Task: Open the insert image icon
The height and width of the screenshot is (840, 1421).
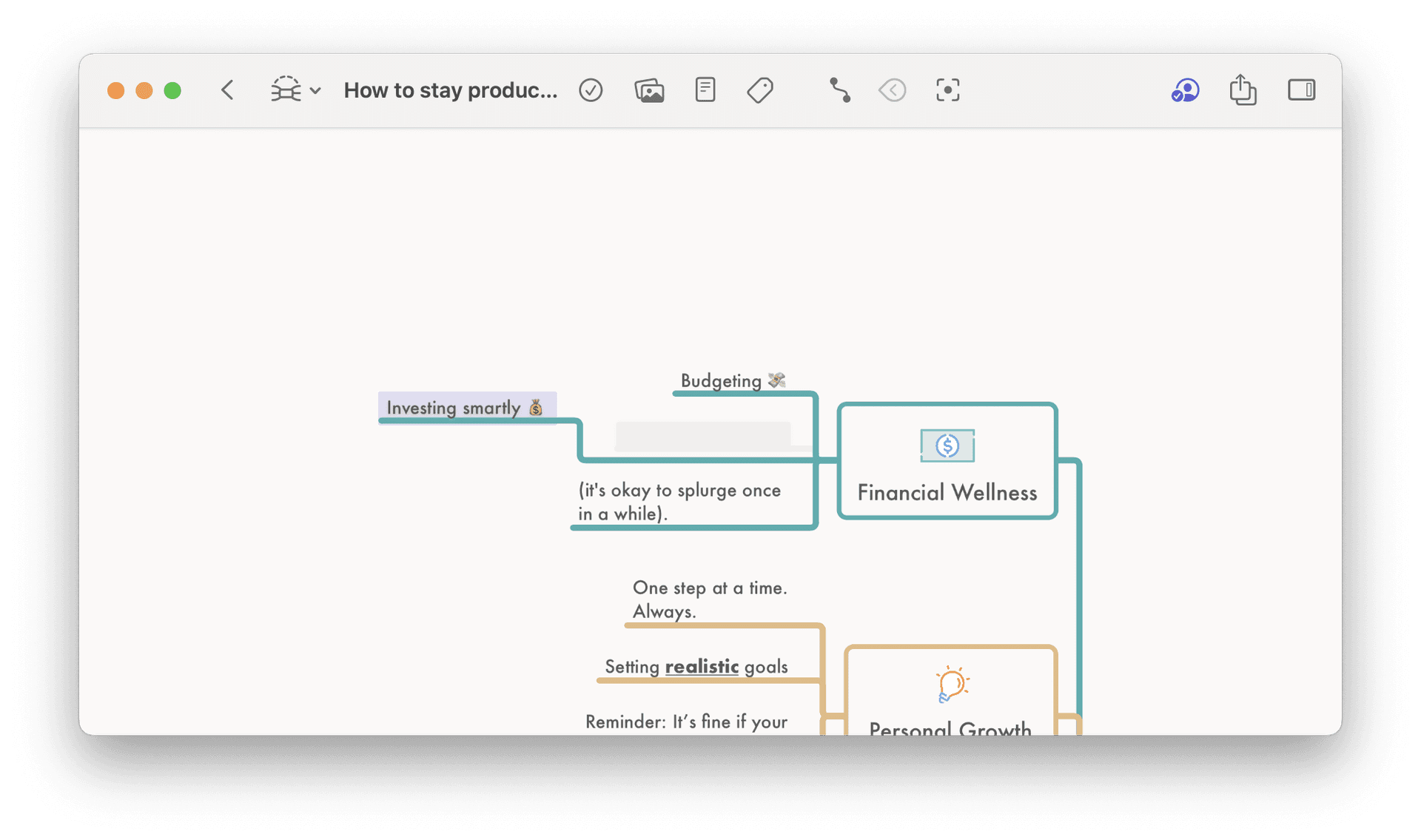Action: coord(649,90)
